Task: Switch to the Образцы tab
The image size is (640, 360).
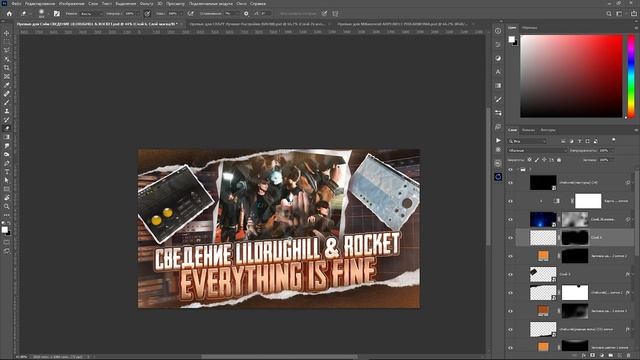Action: point(530,28)
